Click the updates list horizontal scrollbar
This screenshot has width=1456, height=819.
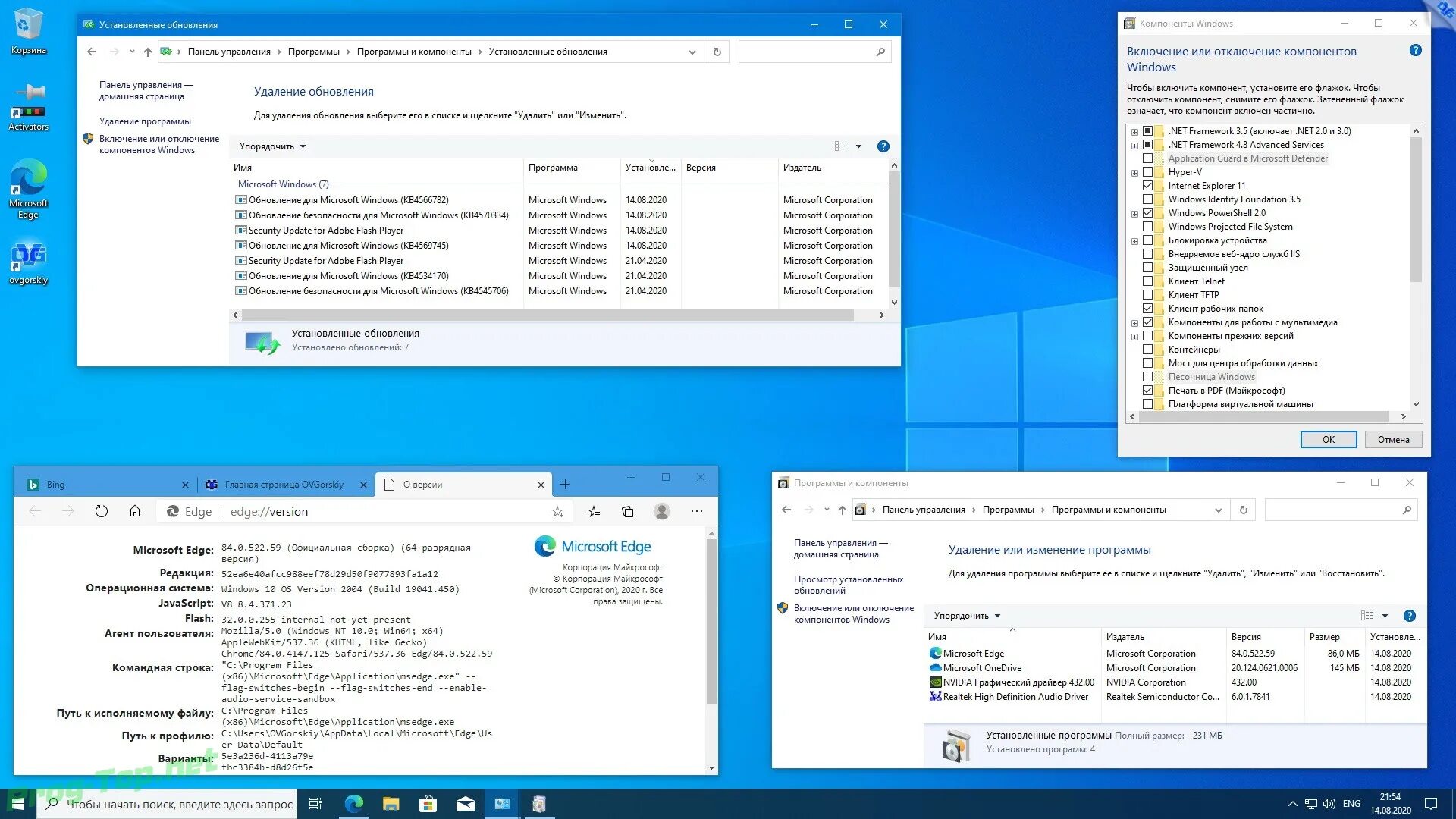(548, 315)
